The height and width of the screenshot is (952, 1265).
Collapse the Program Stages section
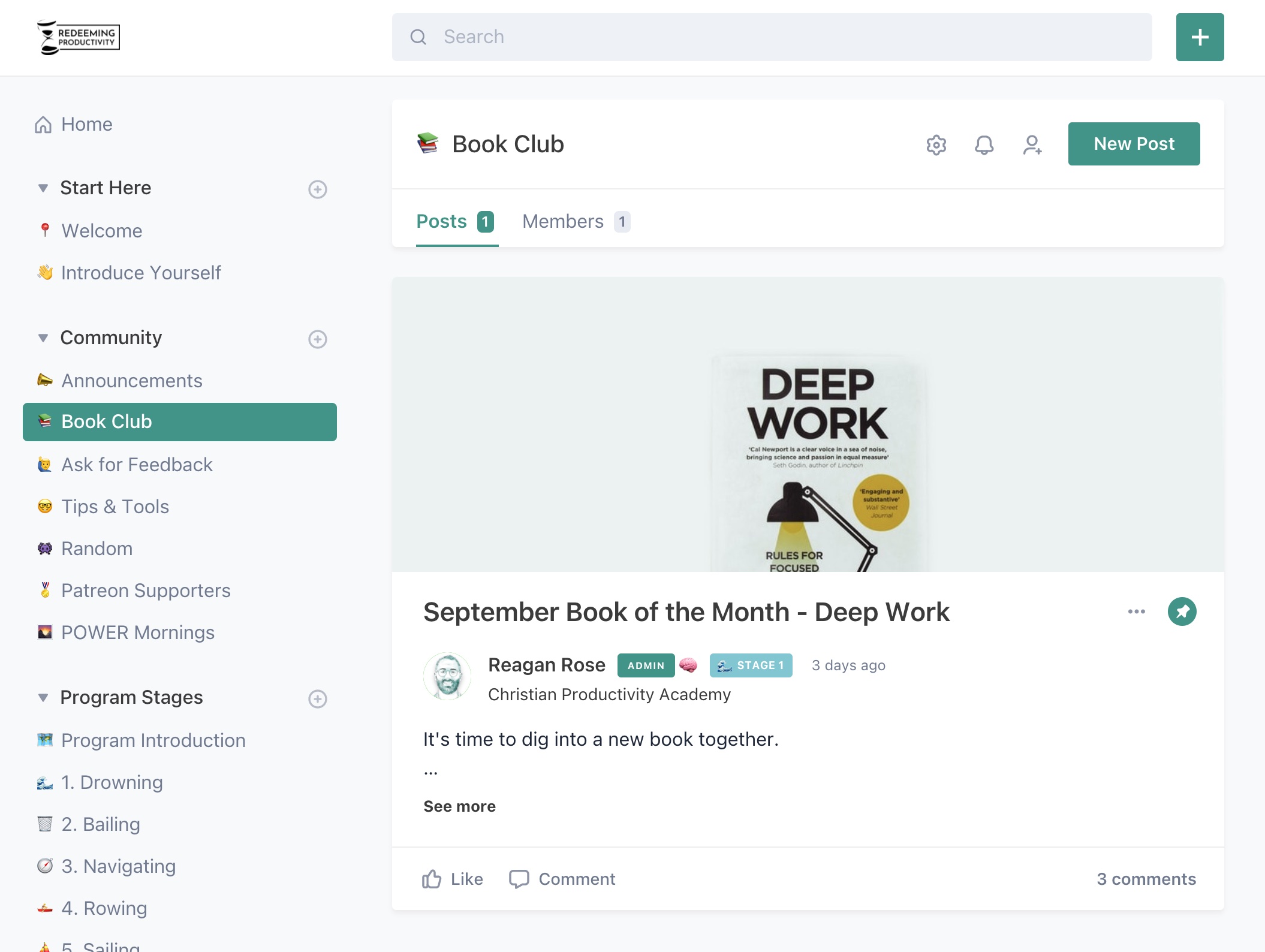click(43, 698)
